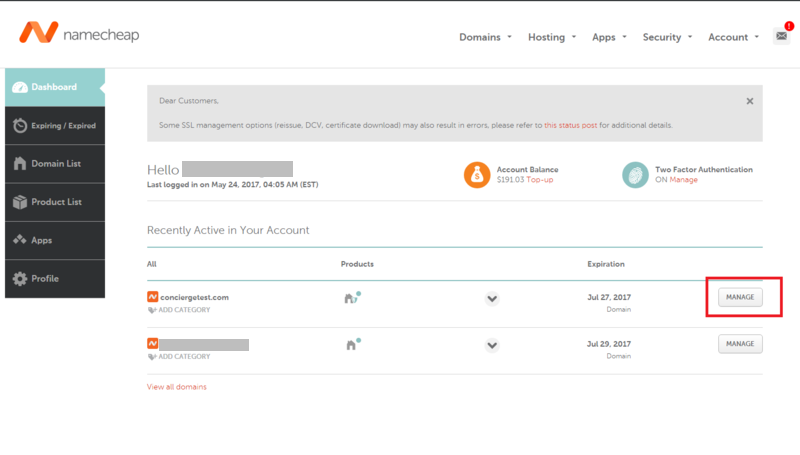Click the Account Balance money bag icon
The height and width of the screenshot is (455, 800).
pos(477,174)
